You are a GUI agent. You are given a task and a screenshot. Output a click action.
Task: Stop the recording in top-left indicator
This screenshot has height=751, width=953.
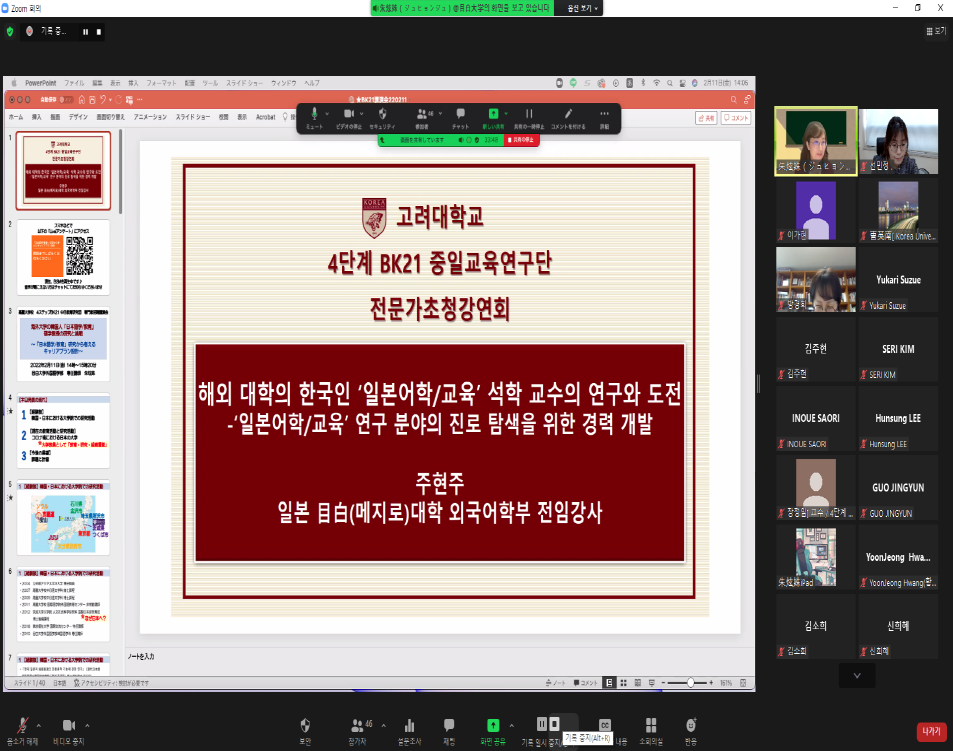pyautogui.click(x=99, y=32)
